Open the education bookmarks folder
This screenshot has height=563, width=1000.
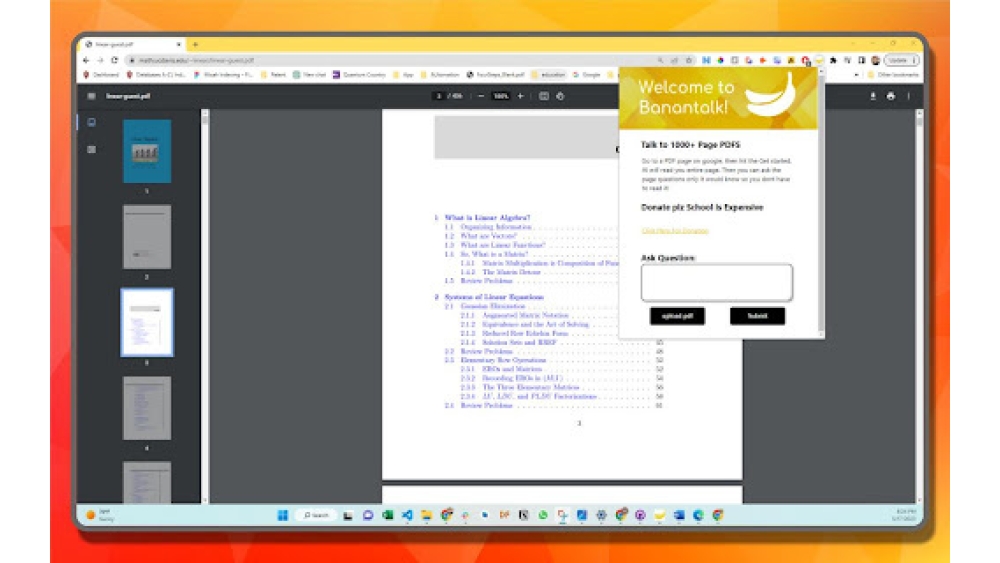[x=548, y=75]
